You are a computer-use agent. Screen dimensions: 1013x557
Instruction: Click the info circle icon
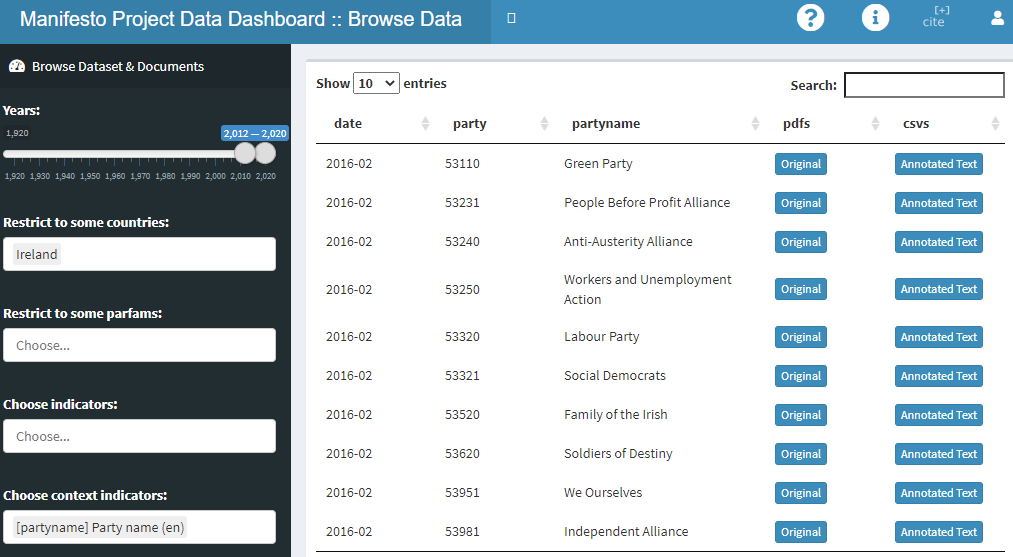tap(875, 17)
